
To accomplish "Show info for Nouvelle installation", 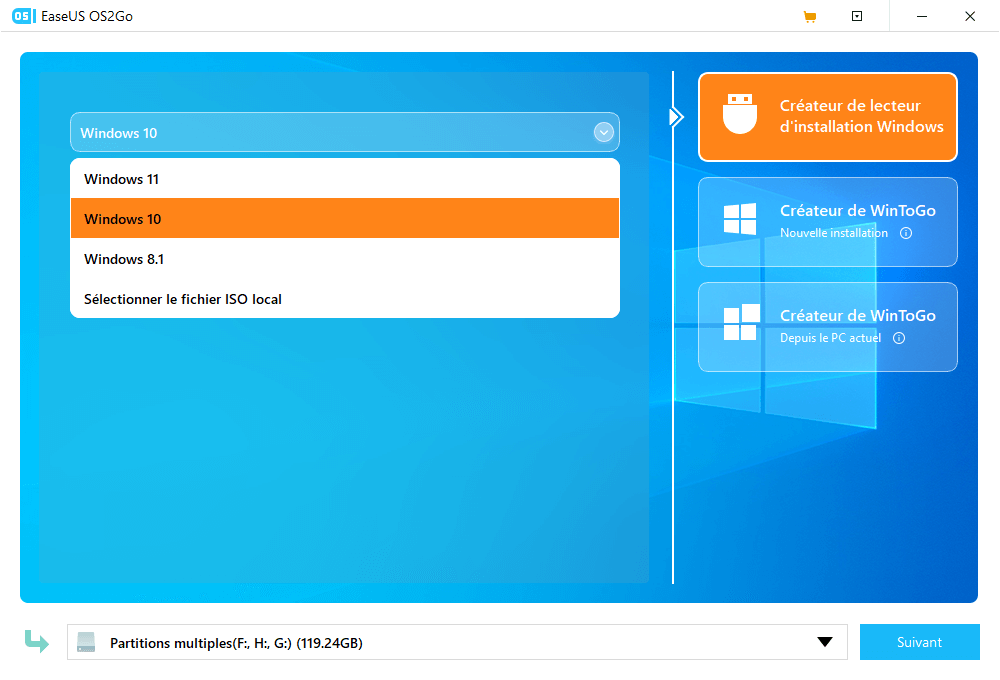I will pyautogui.click(x=906, y=233).
